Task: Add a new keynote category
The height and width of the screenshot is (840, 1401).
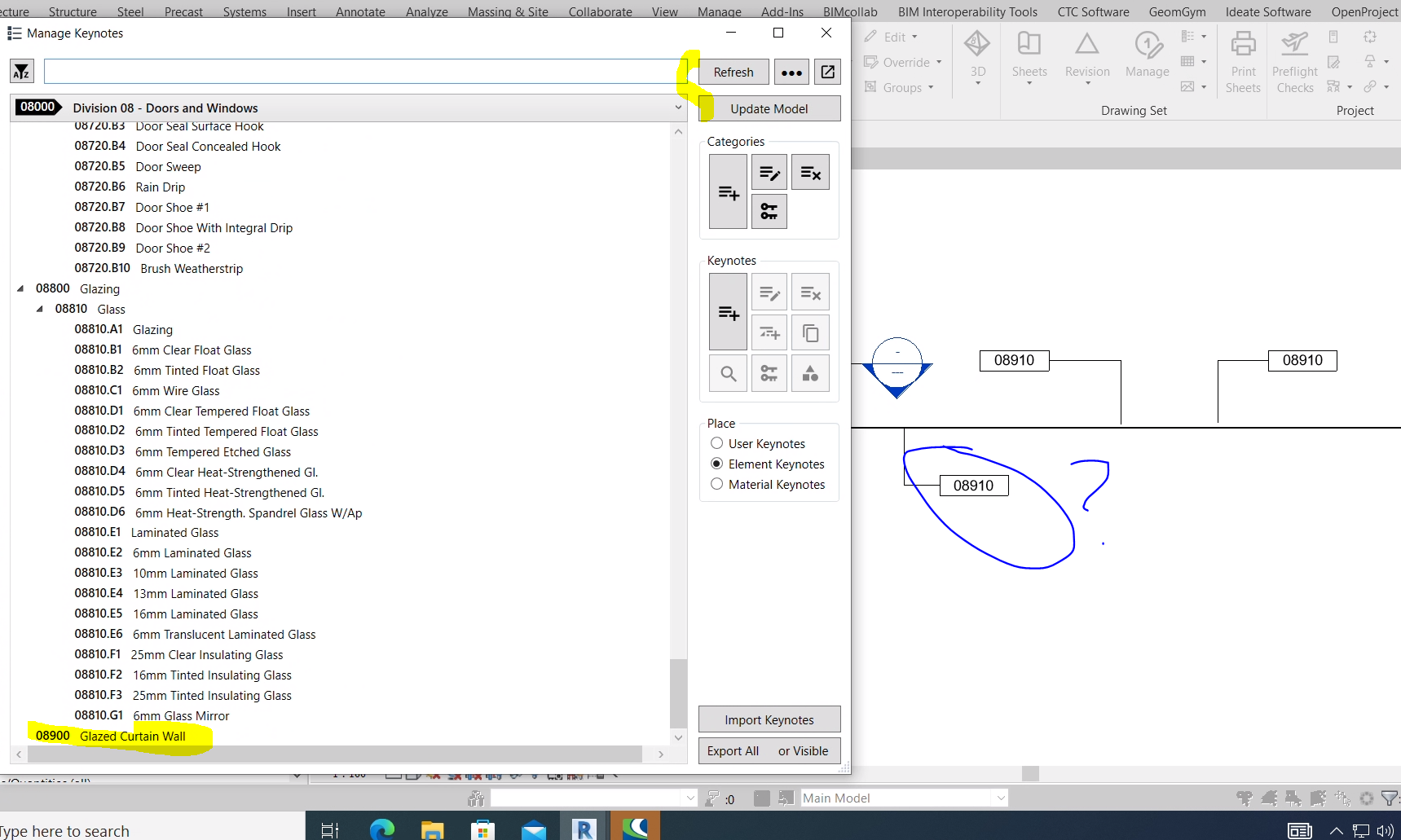Action: coord(727,191)
